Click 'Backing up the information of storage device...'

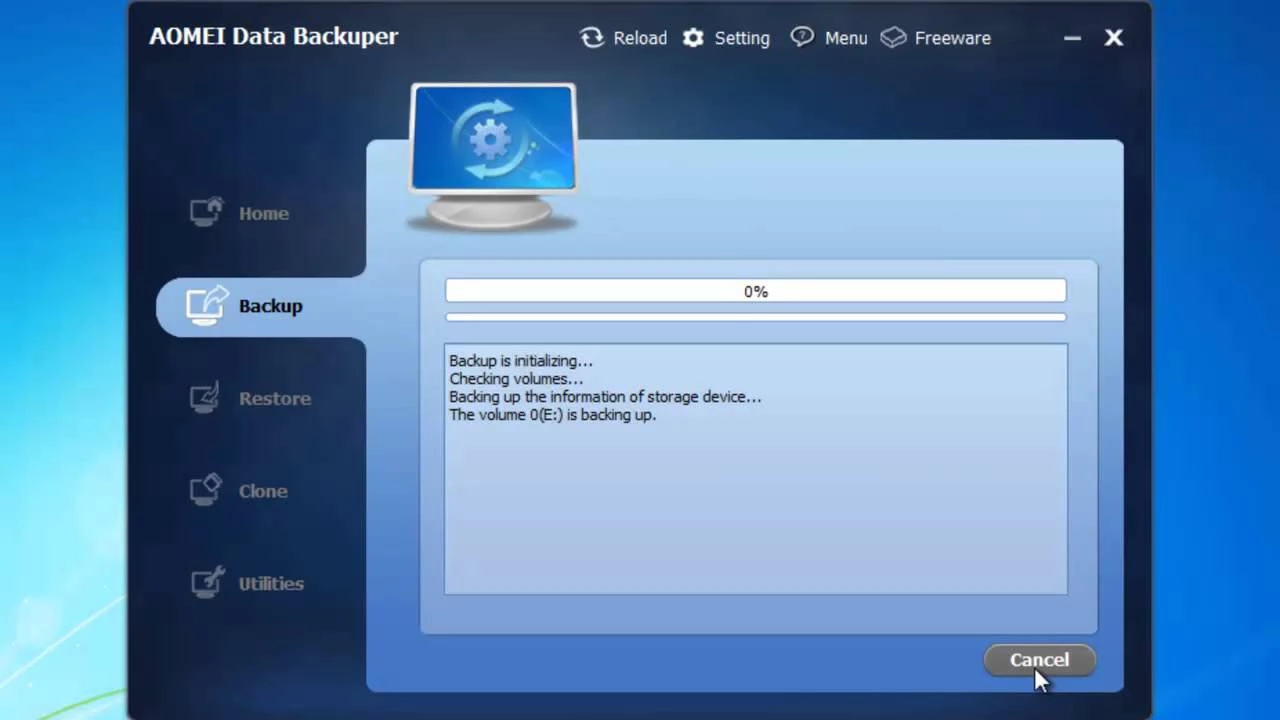[605, 397]
